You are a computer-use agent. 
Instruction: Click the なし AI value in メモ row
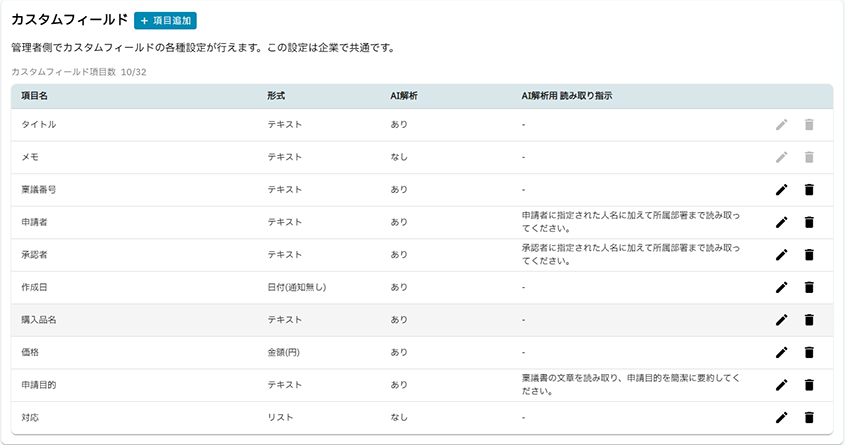[x=399, y=157]
